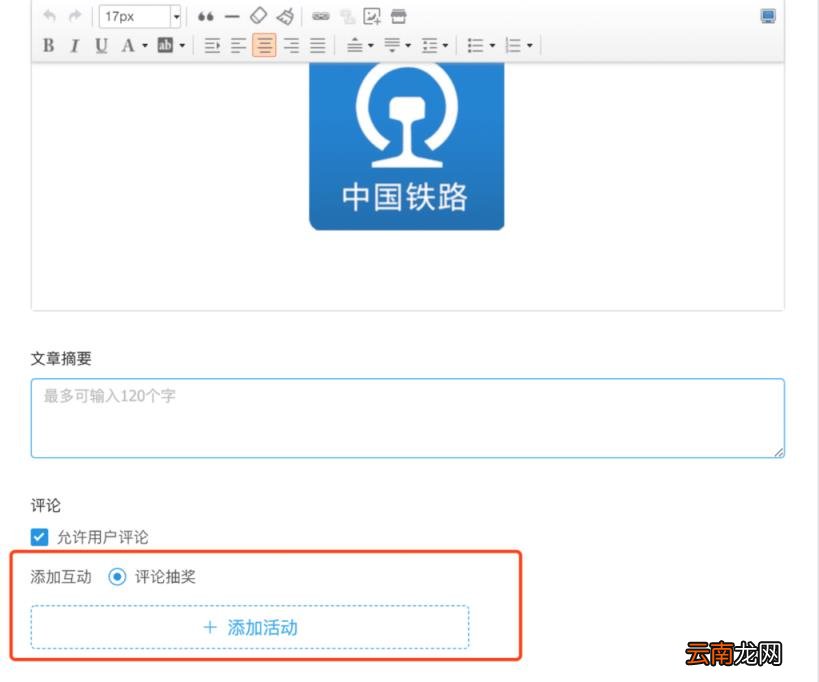The image size is (819, 682).
Task: Expand the font color picker arrow
Action: pyautogui.click(x=145, y=45)
